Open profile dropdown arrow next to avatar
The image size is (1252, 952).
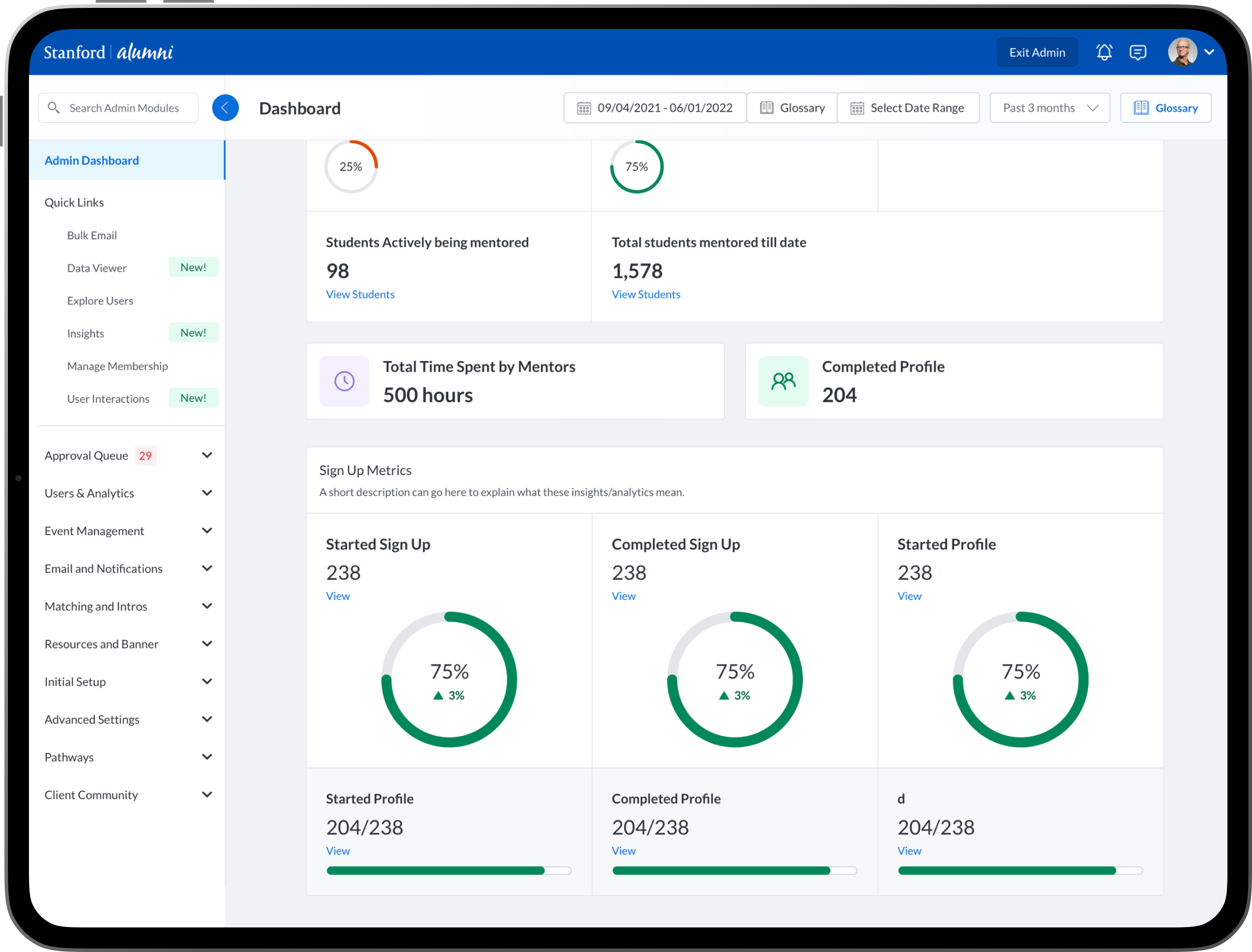[x=1209, y=52]
